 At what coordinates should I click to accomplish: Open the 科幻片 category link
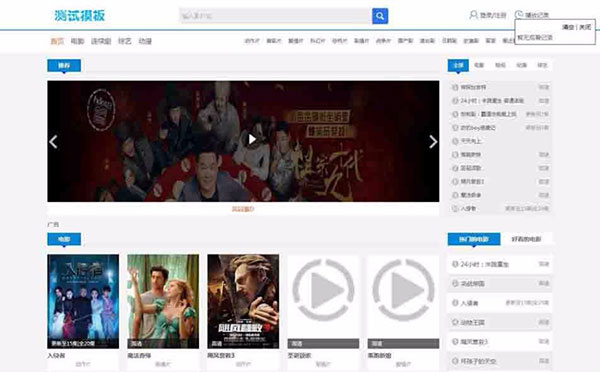[x=318, y=41]
